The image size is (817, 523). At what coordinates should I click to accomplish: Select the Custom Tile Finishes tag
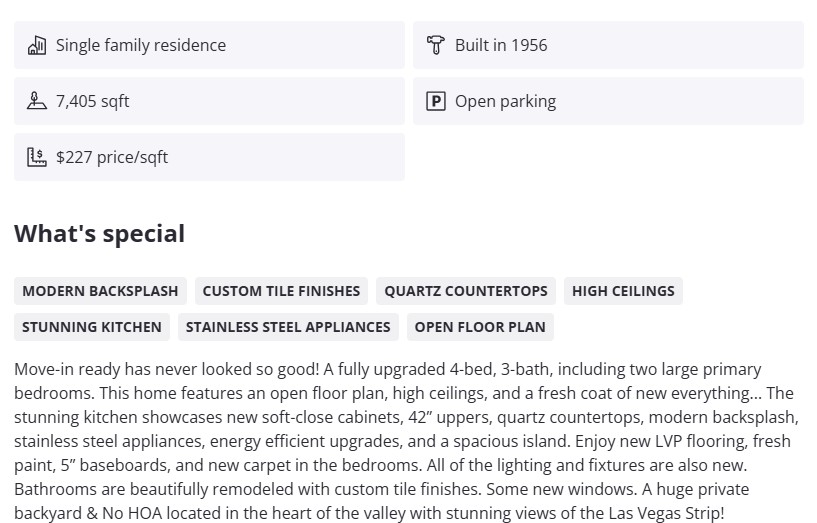point(281,291)
